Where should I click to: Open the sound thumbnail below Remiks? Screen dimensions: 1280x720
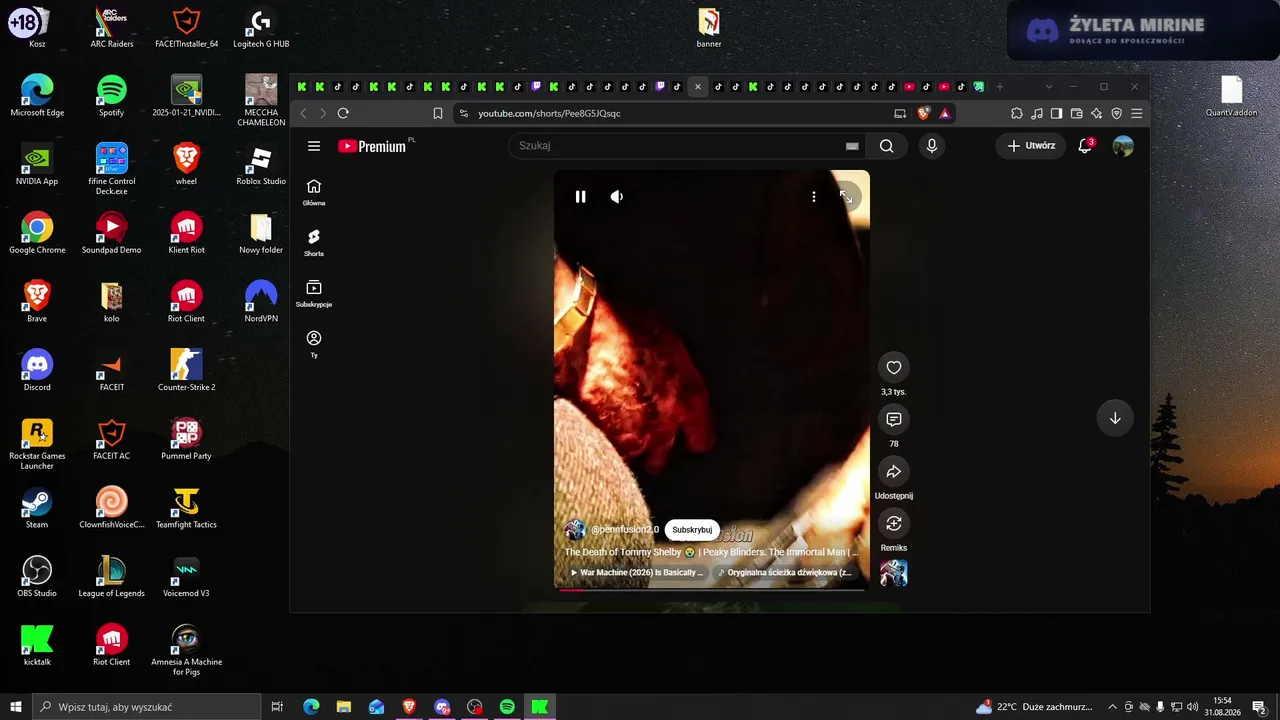click(894, 573)
